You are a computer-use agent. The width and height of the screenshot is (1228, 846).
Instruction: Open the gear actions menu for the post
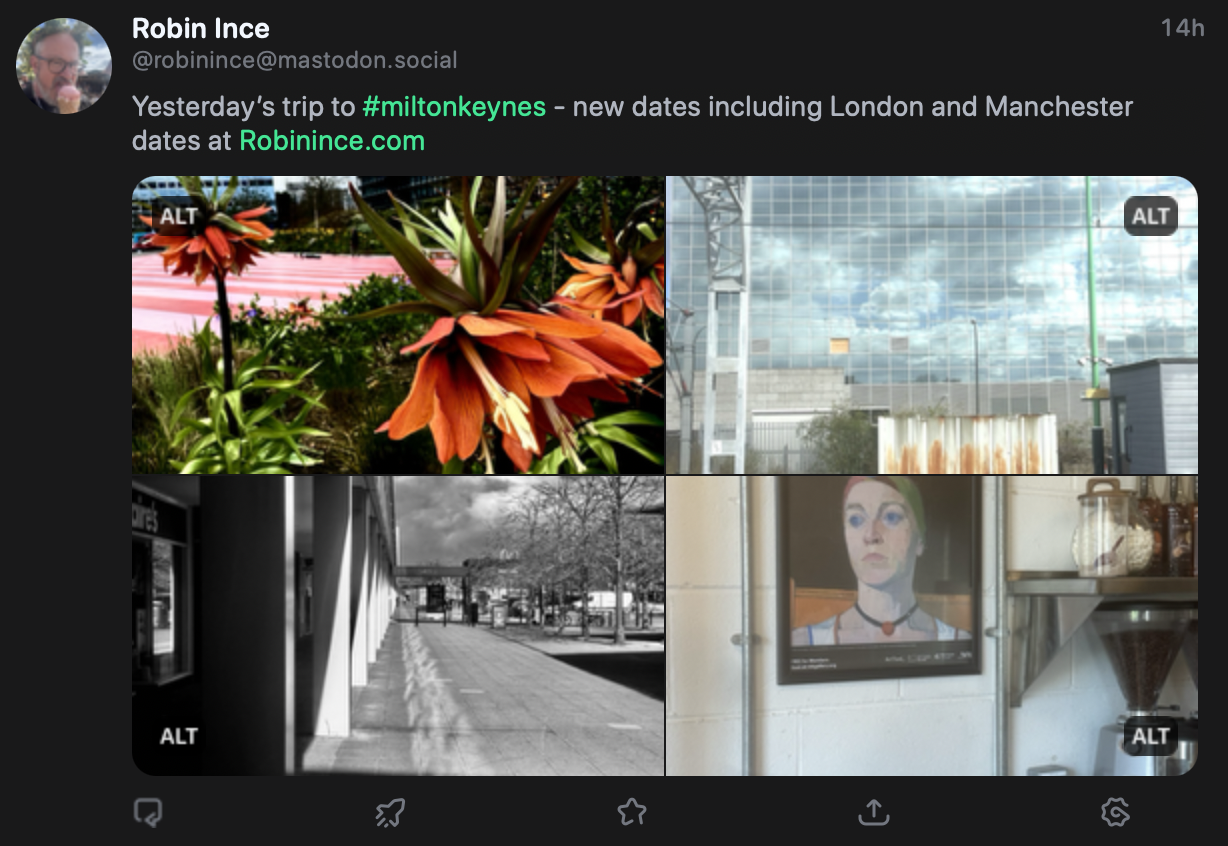1114,812
